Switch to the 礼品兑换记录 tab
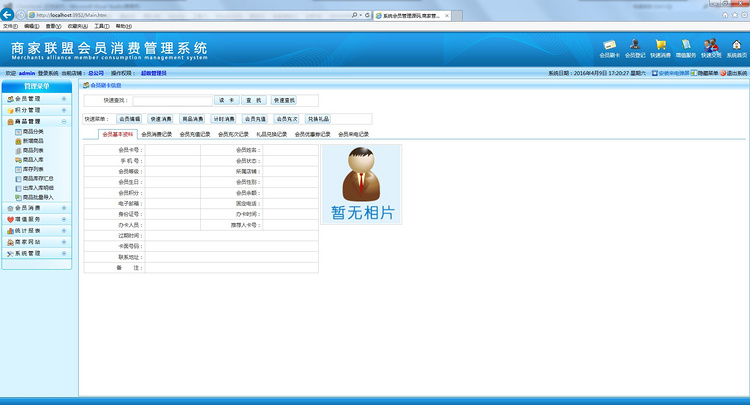The height and width of the screenshot is (405, 750). [271, 134]
